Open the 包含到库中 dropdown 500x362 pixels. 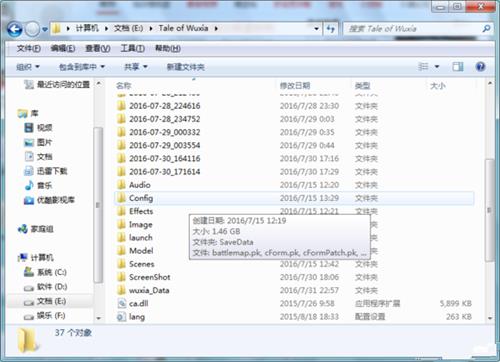(x=82, y=67)
